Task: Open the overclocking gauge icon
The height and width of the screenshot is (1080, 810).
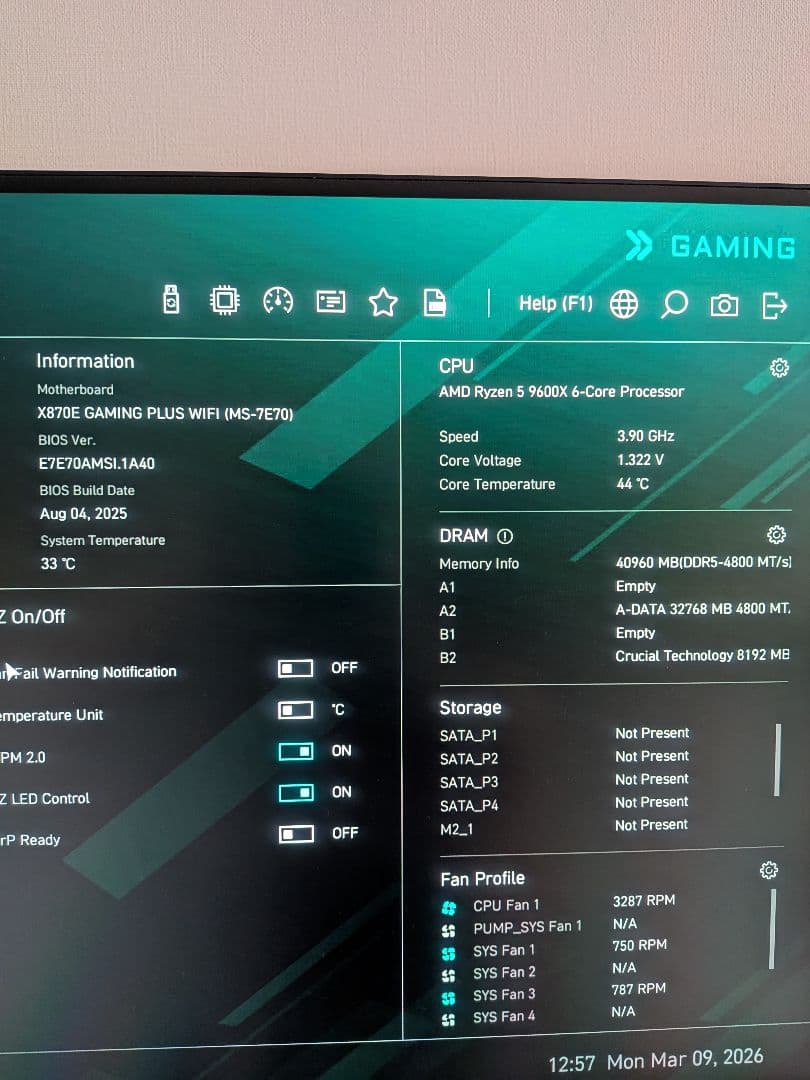Action: (278, 301)
